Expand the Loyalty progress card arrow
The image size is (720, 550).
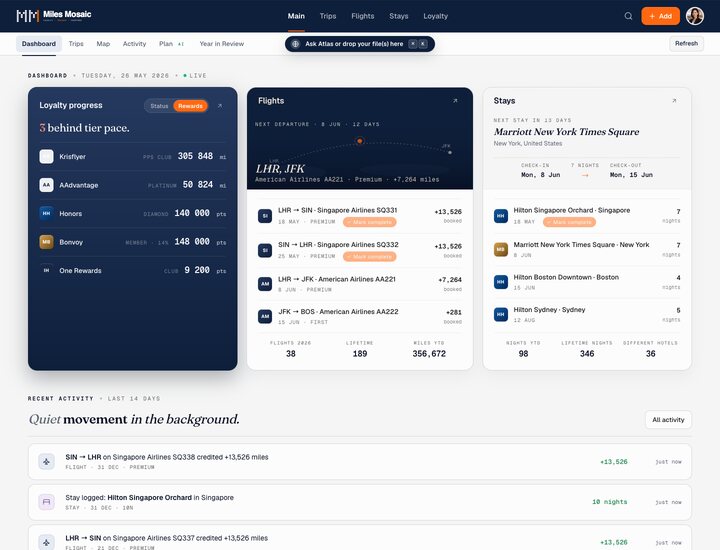pos(220,106)
